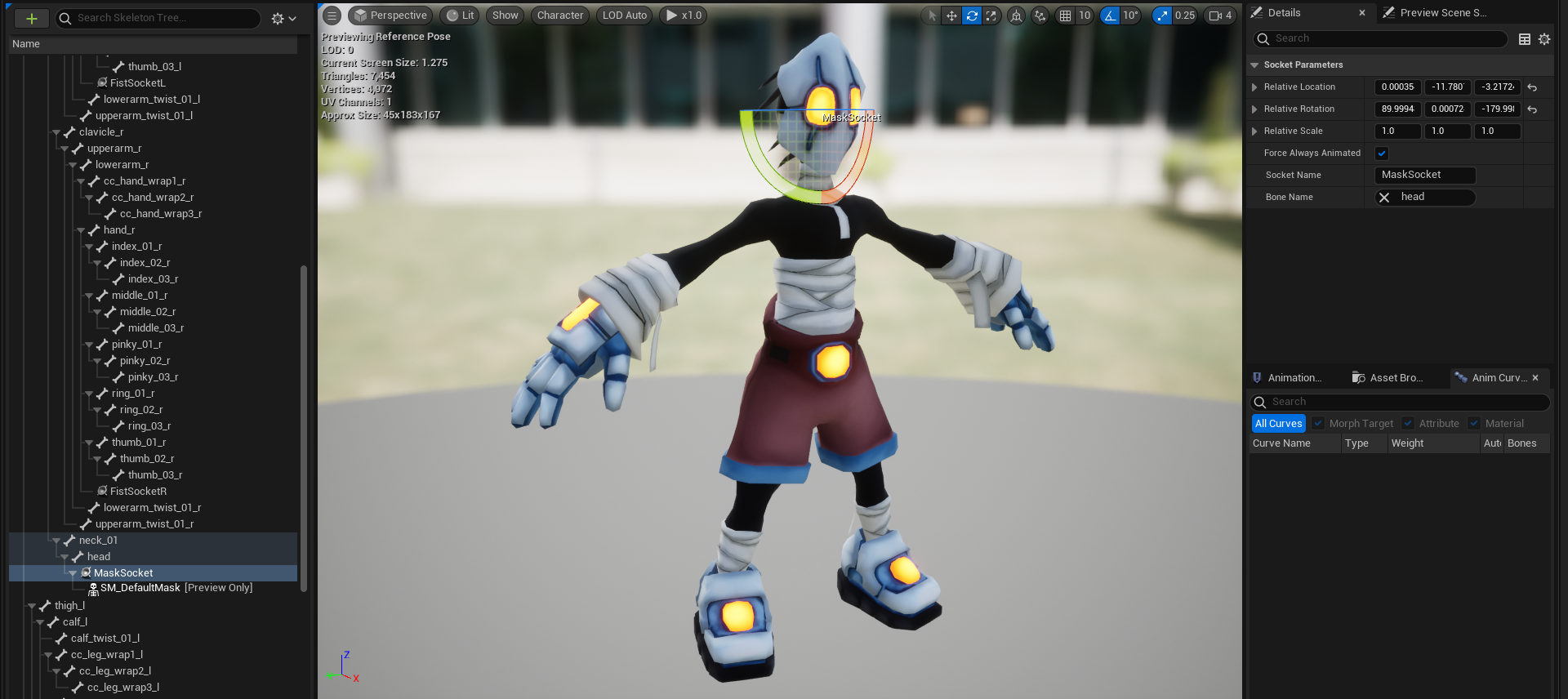This screenshot has width=1568, height=699.
Task: Select the translate (move) gizmo tool
Action: (x=951, y=16)
